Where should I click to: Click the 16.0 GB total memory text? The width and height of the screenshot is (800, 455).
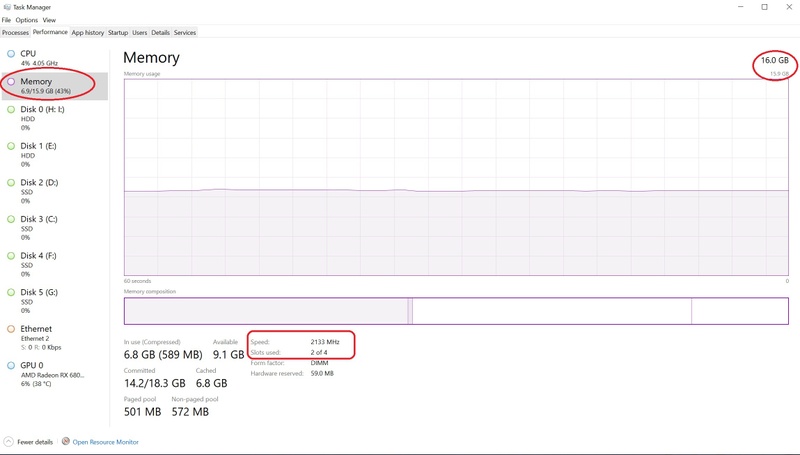coord(774,60)
